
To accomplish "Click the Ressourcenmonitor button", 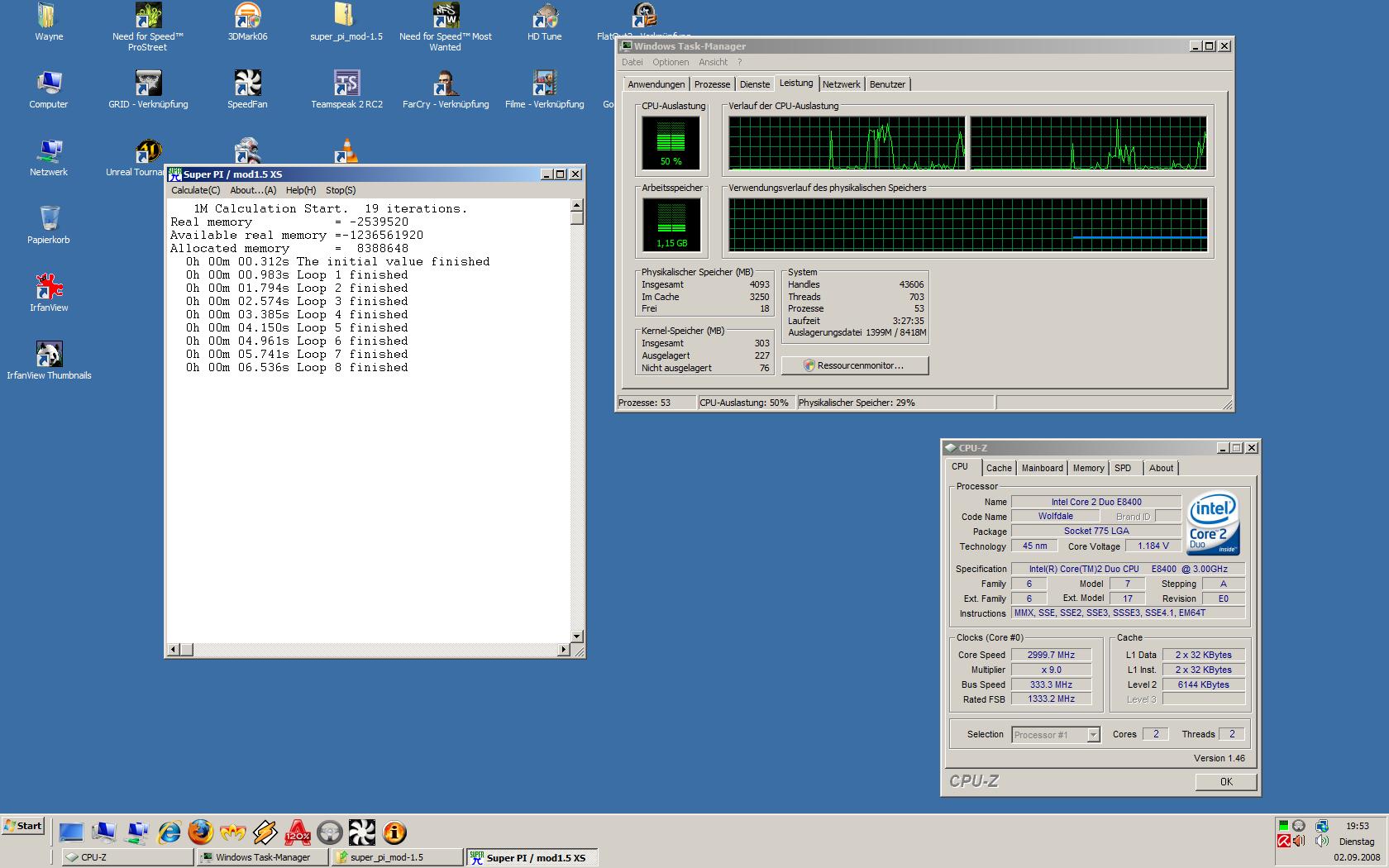I will click(x=854, y=365).
